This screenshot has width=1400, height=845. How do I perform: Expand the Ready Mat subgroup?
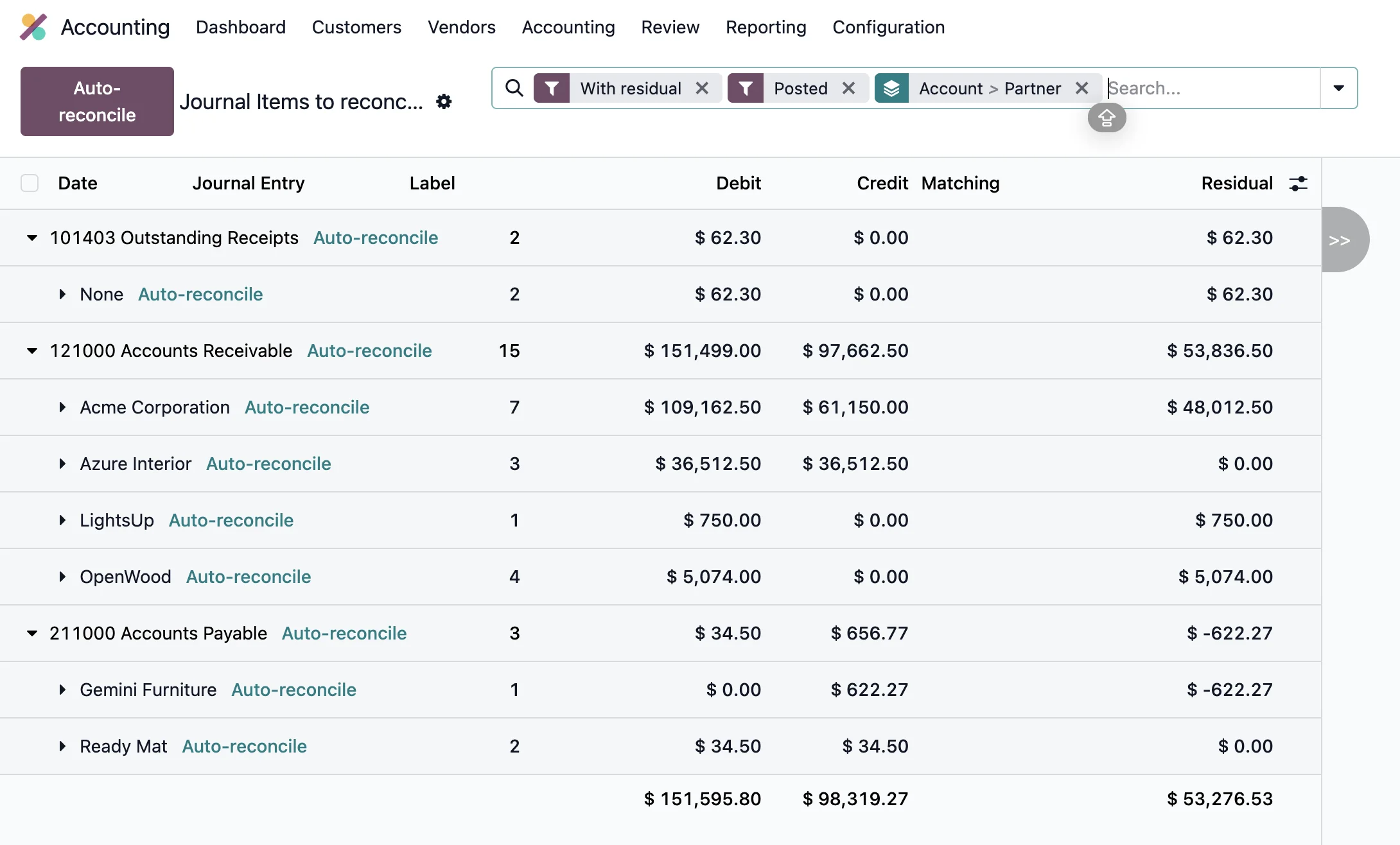click(x=62, y=746)
